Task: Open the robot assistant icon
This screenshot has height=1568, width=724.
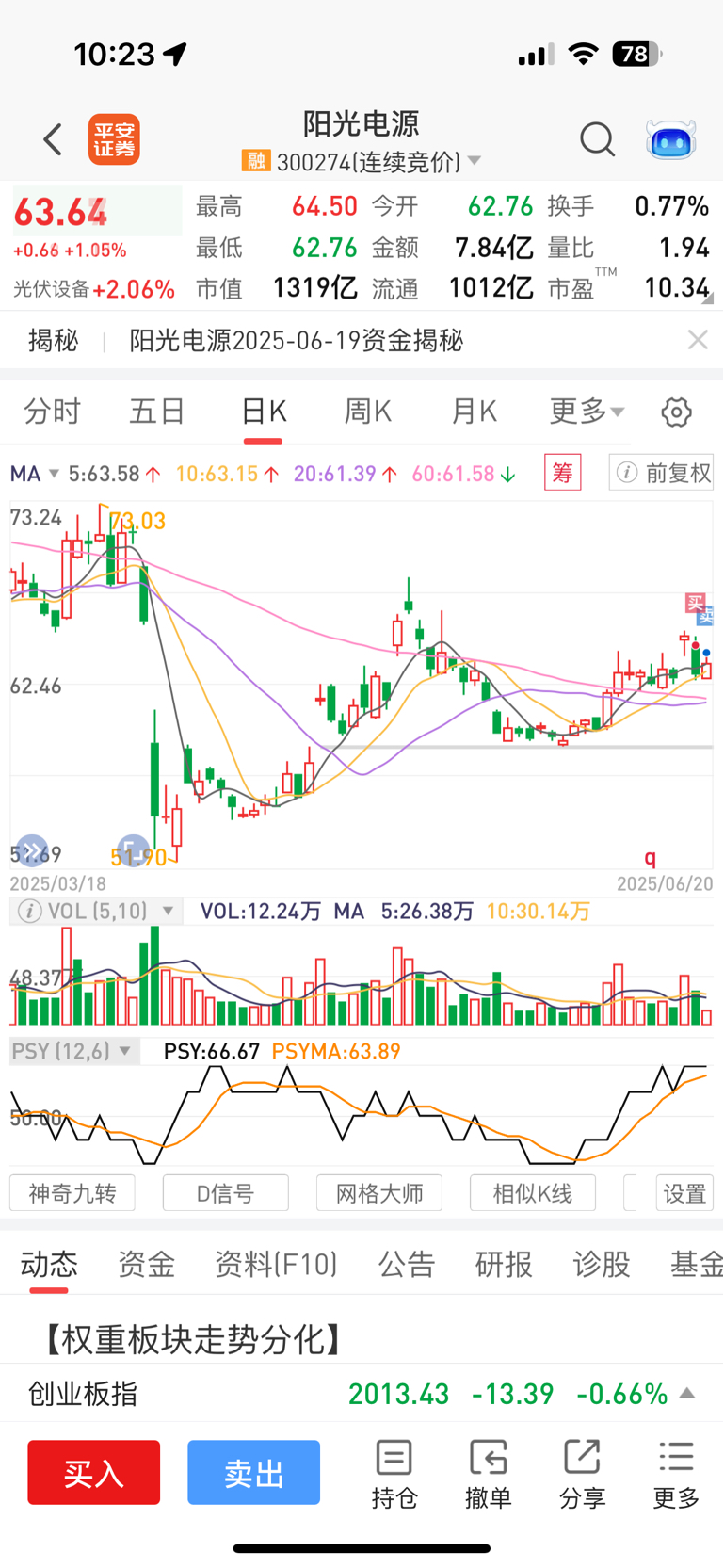Action: (x=670, y=139)
